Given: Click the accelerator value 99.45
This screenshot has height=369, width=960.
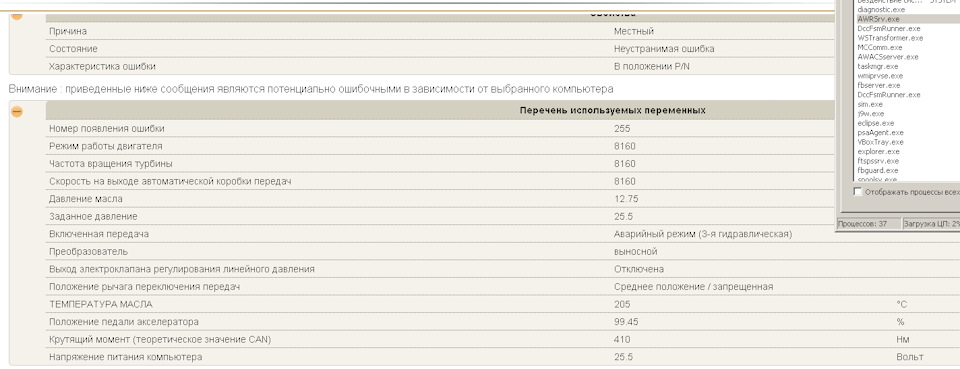Looking at the screenshot, I should (626, 322).
